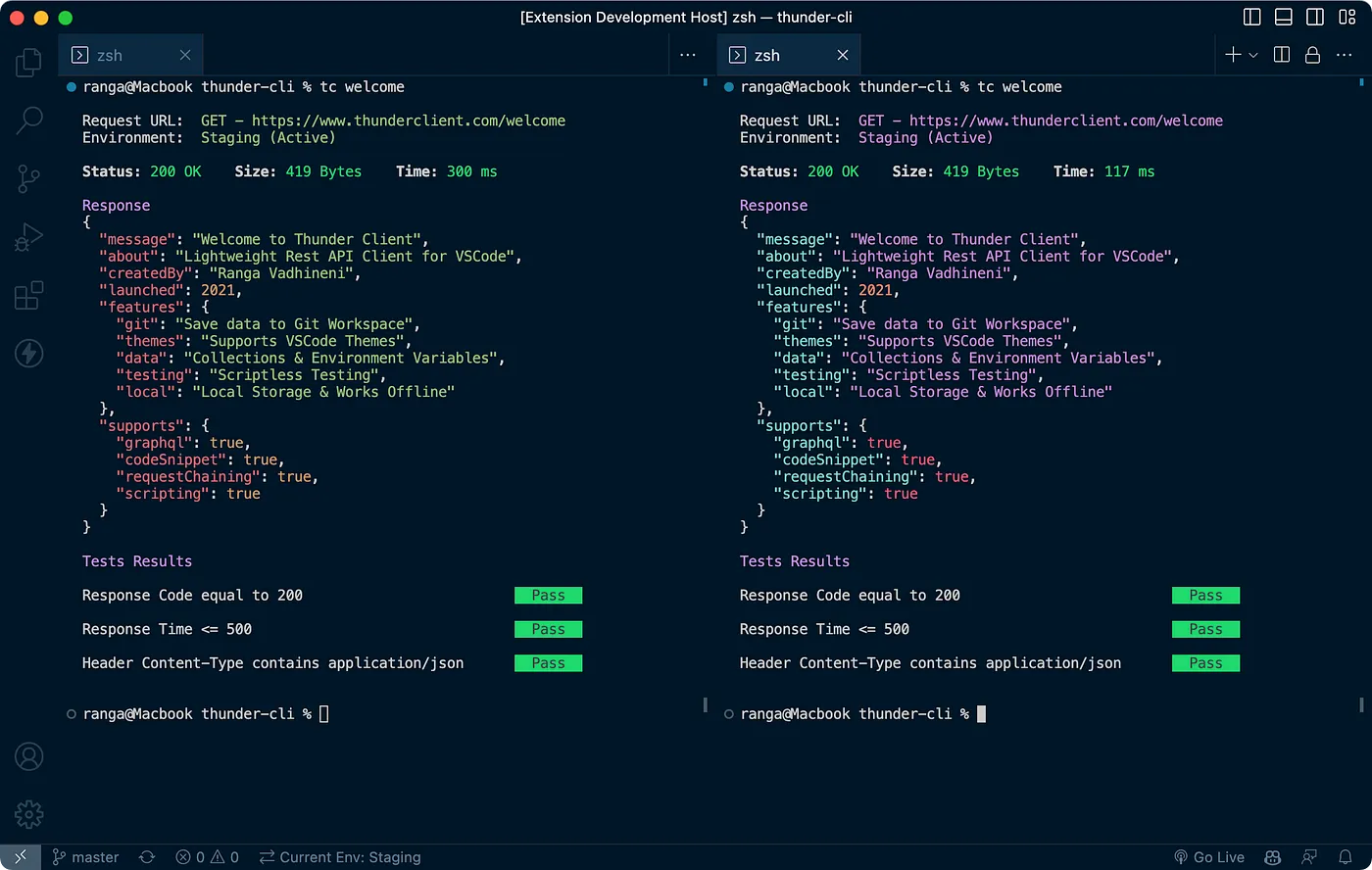Screen dimensions: 1372x870
Task: Click Current Env: Staging in status bar
Action: pyautogui.click(x=340, y=857)
